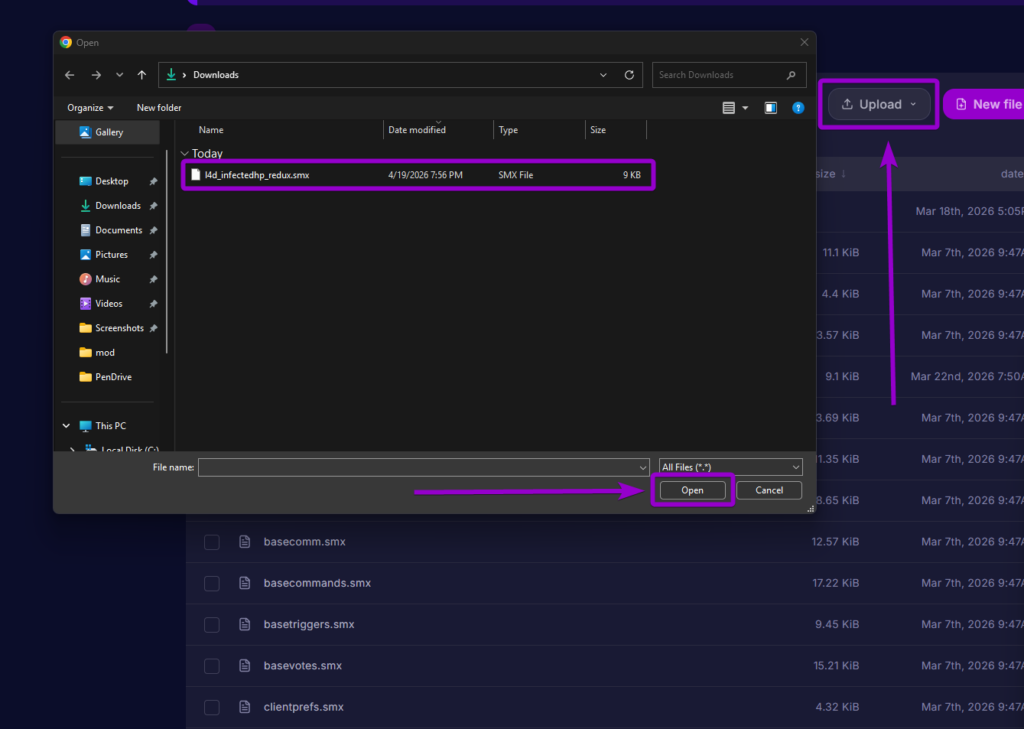Navigate back using the back arrow
Screen dimensions: 1024x729
tap(68, 74)
